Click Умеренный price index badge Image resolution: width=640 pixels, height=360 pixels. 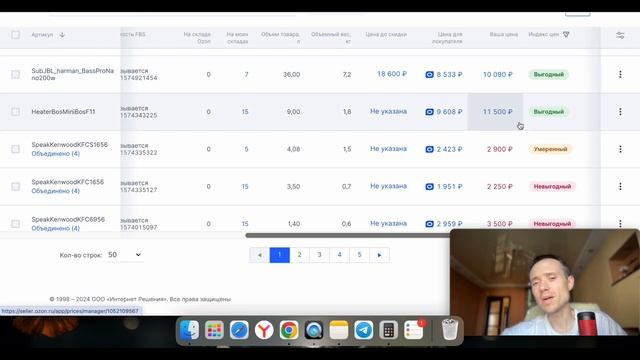coord(550,149)
